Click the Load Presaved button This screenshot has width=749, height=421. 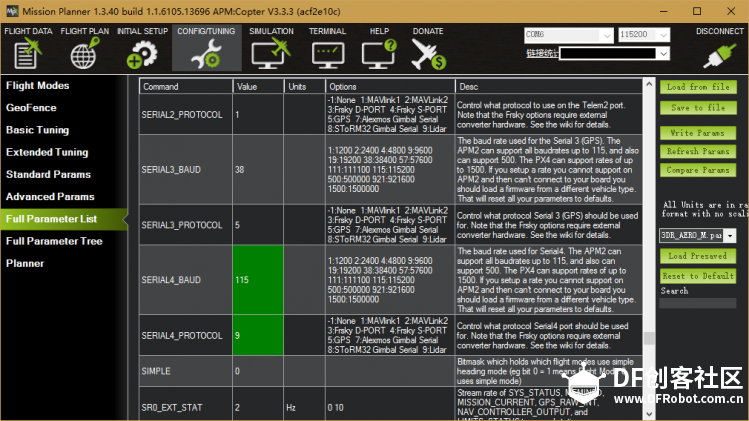(x=698, y=256)
